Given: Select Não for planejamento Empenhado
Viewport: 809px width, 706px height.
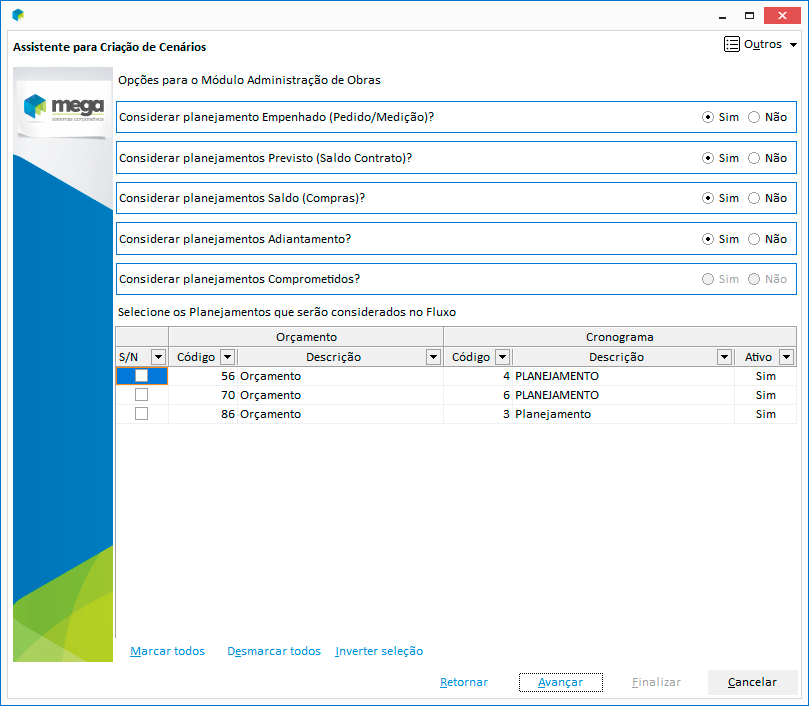Looking at the screenshot, I should [754, 117].
